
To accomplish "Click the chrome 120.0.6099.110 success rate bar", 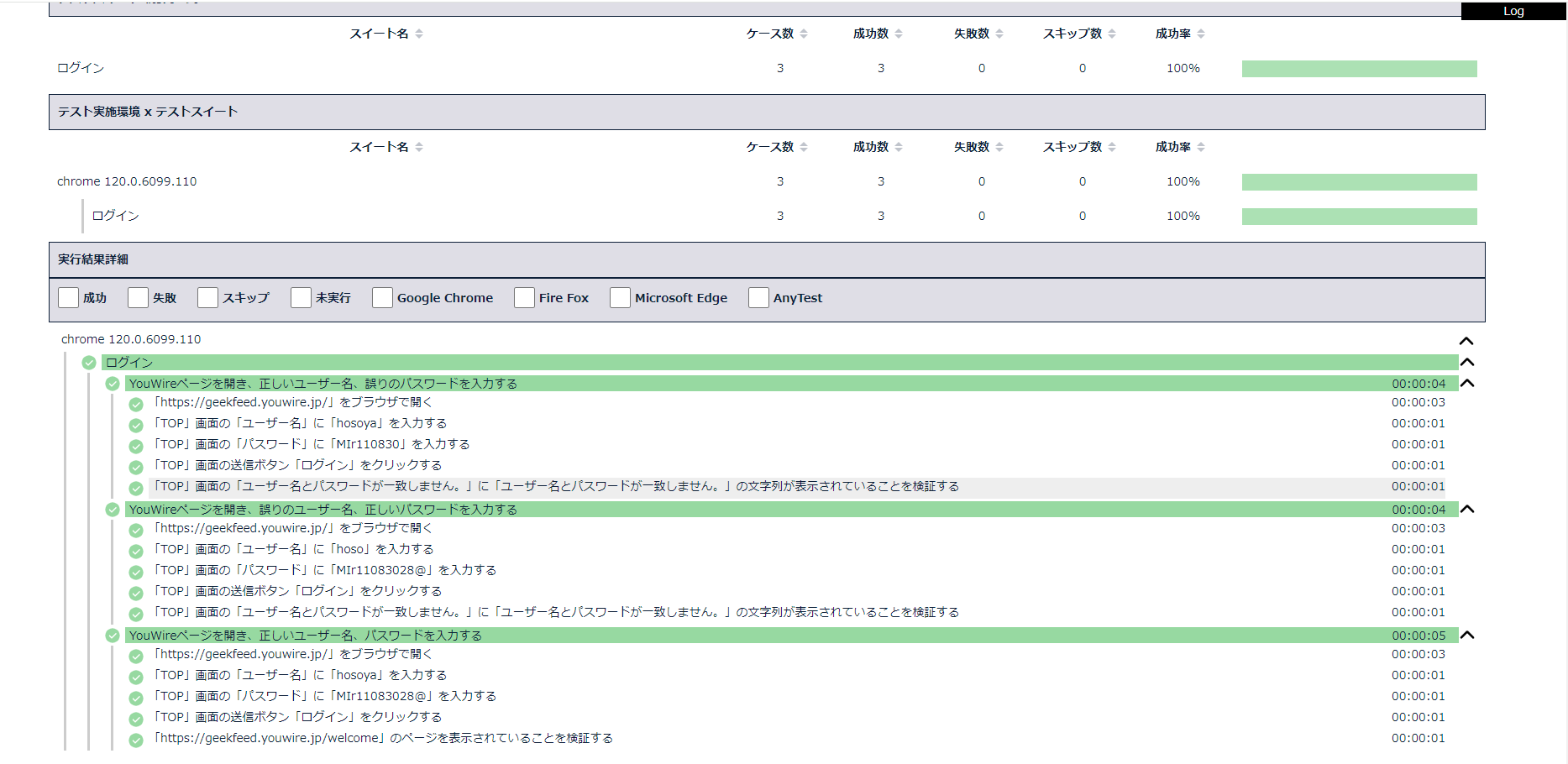I will click(x=1359, y=182).
